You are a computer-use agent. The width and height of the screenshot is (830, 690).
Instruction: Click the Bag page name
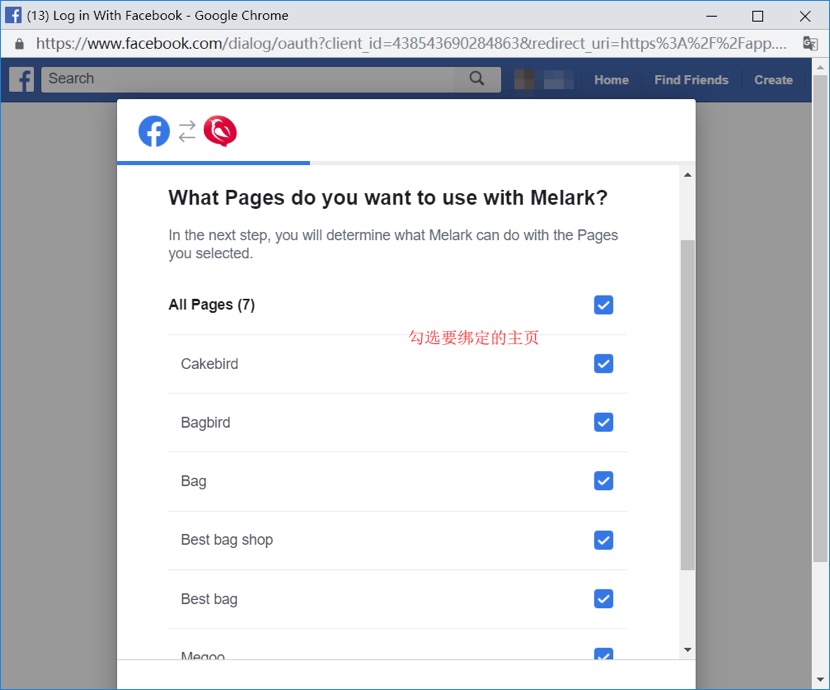pos(194,482)
